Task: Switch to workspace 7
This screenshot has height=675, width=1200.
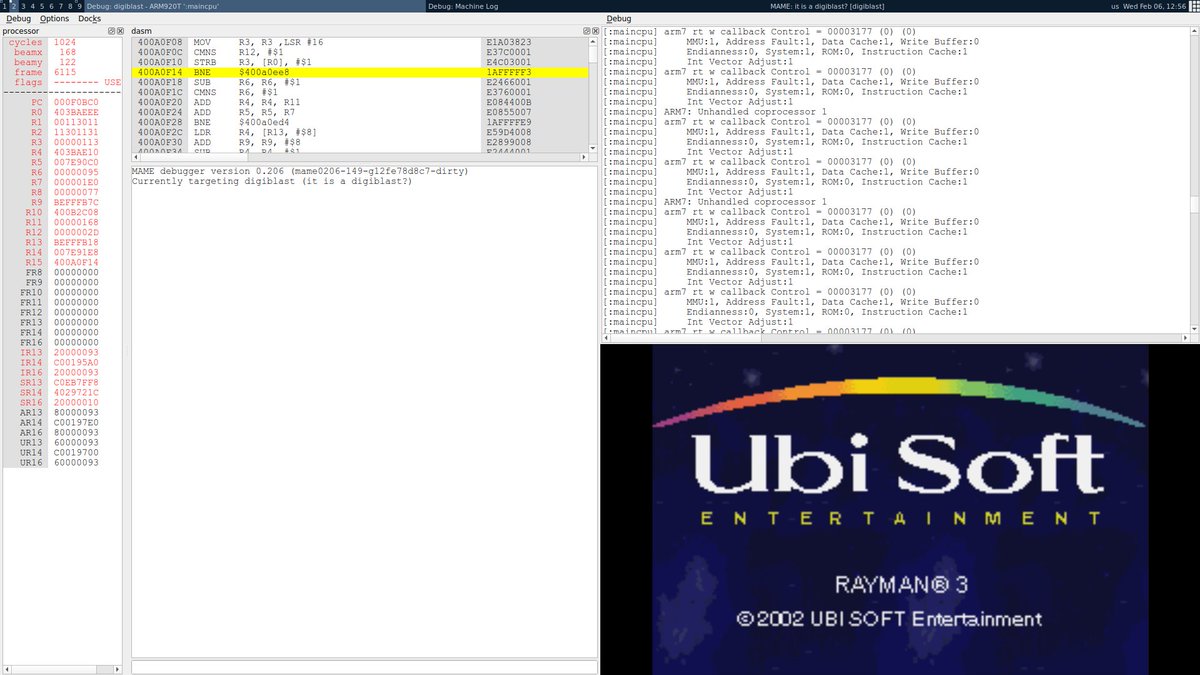Action: tap(60, 6)
